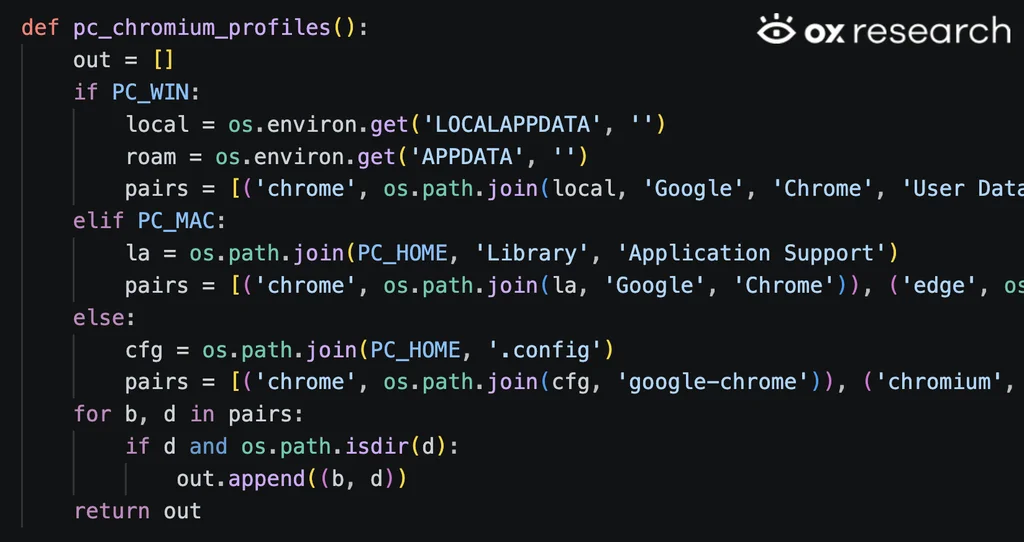Click the 'APPDATA' string on the roam line
Viewport: 1024px width, 542px height.
click(468, 157)
